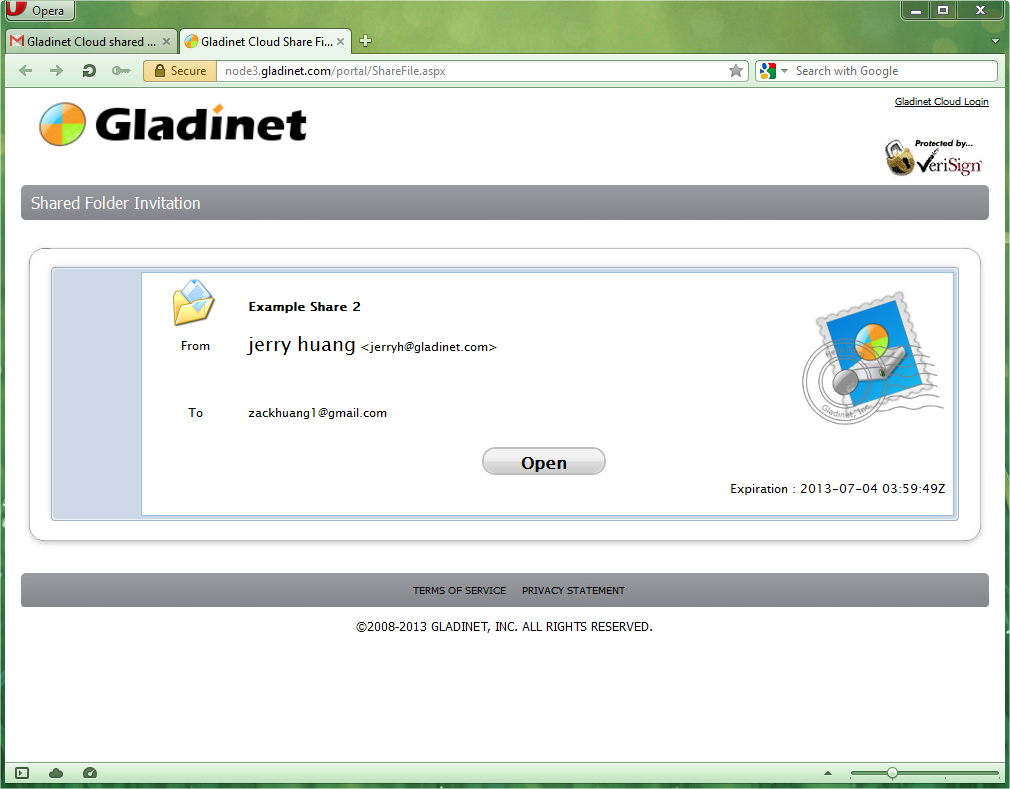Screen dimensions: 1010x789
Task: Click the Expiration date text
Action: click(x=837, y=489)
